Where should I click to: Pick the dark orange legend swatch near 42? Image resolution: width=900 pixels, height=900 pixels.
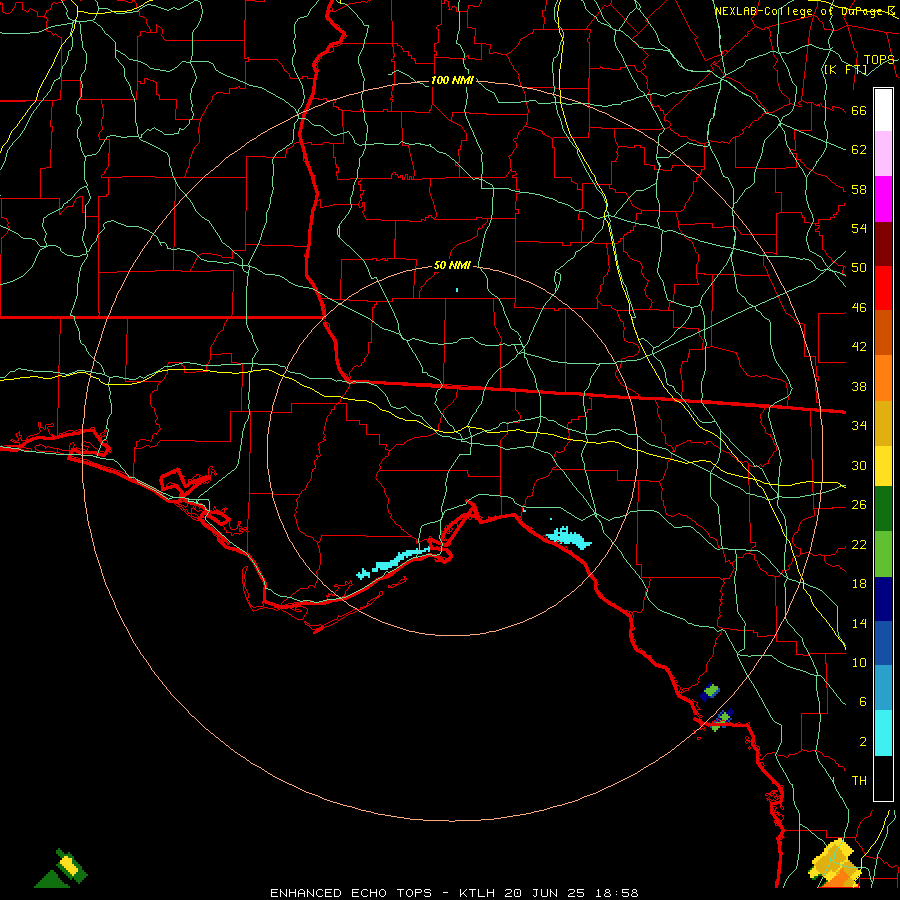[x=883, y=332]
